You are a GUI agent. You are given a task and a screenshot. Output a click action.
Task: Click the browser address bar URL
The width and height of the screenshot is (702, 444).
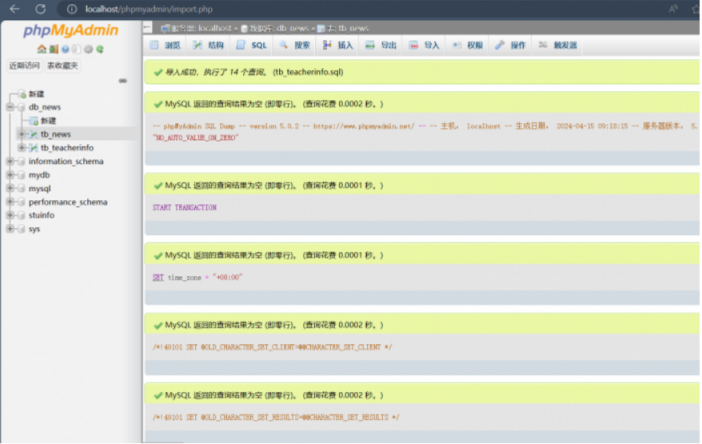click(x=149, y=9)
